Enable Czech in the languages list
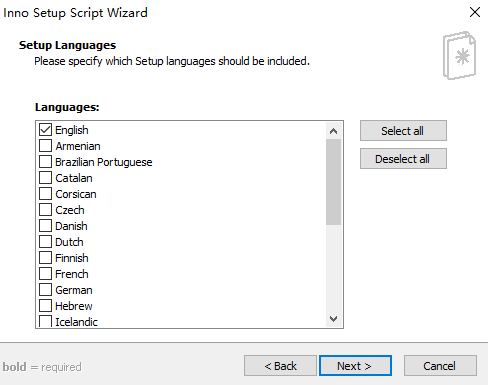The height and width of the screenshot is (385, 488). [45, 210]
